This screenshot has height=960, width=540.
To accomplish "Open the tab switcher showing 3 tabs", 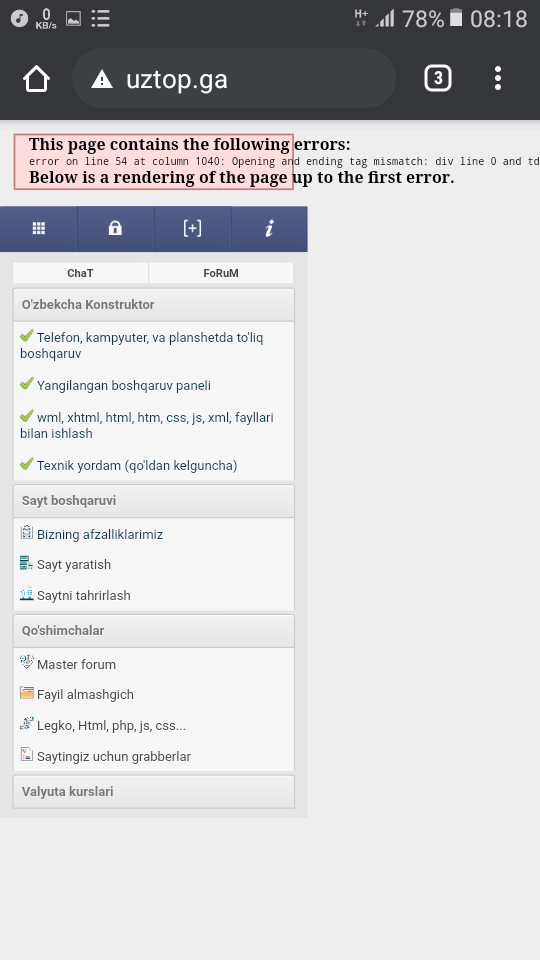I will point(438,78).
